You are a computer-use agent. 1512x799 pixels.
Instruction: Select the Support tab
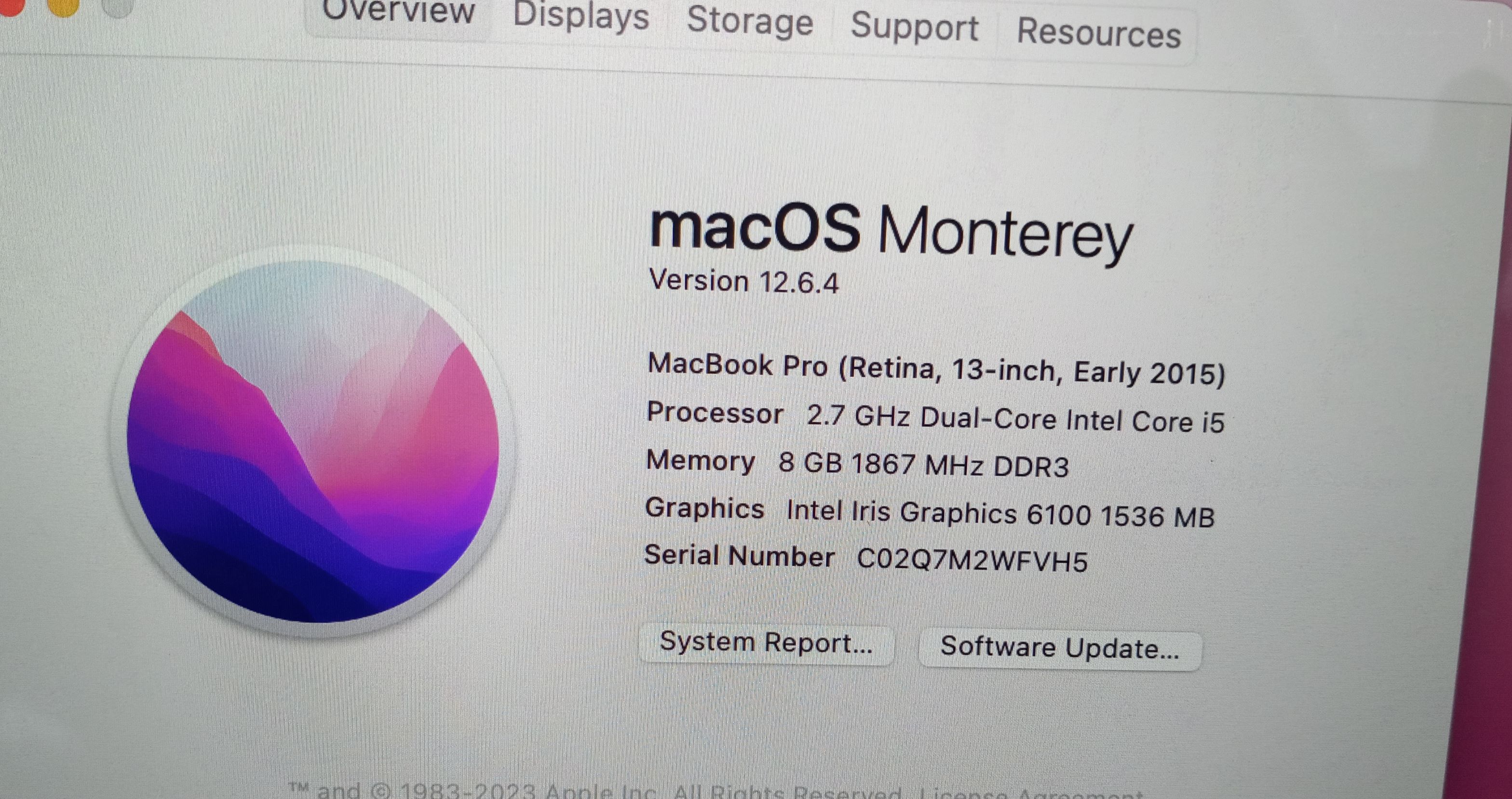pyautogui.click(x=915, y=27)
